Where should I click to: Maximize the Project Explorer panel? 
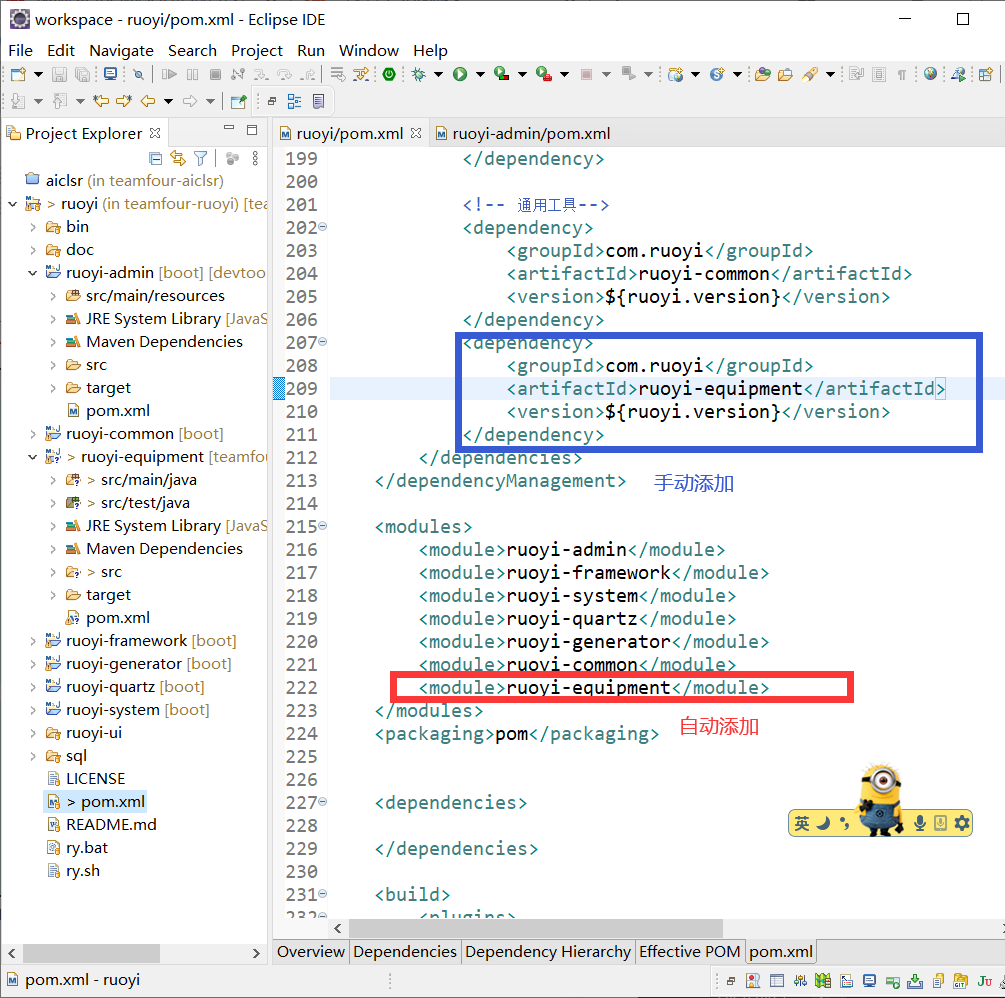[x=252, y=130]
